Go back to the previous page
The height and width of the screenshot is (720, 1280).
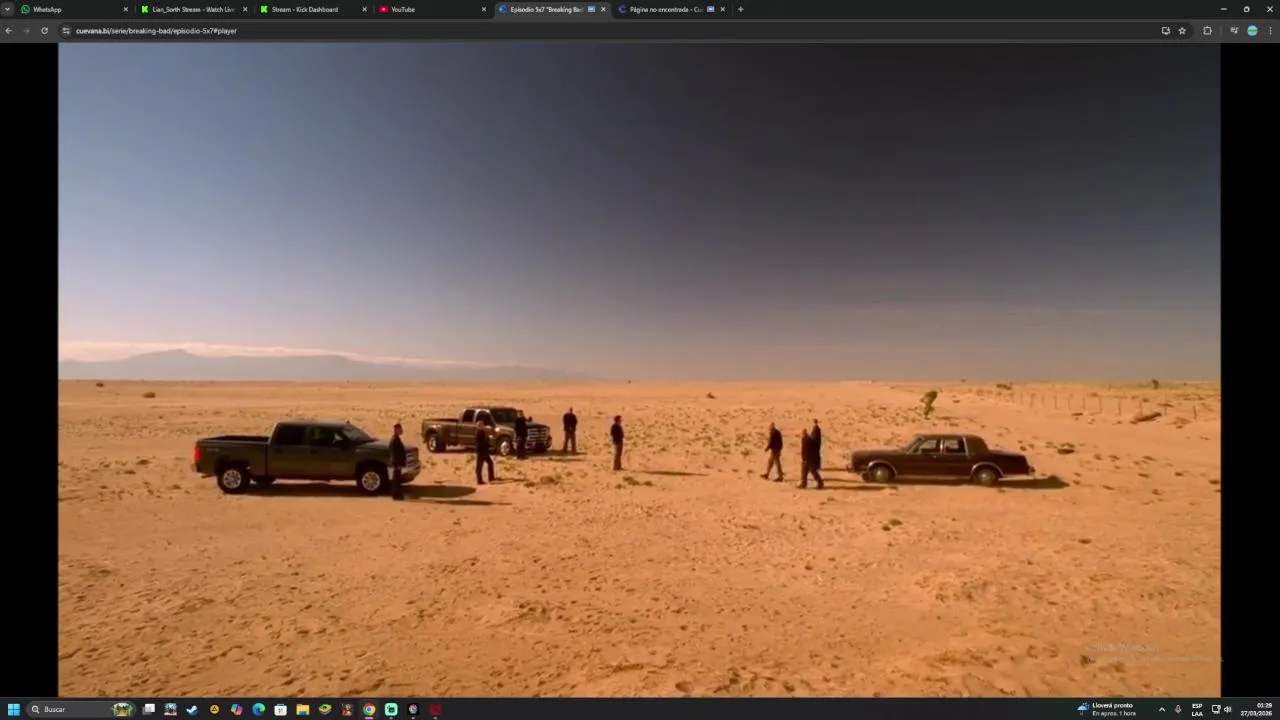(x=8, y=31)
